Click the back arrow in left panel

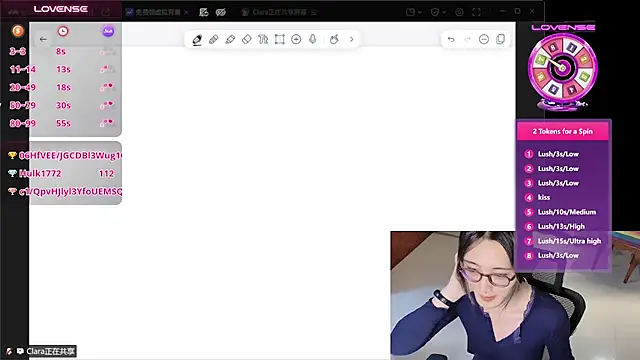pos(43,39)
